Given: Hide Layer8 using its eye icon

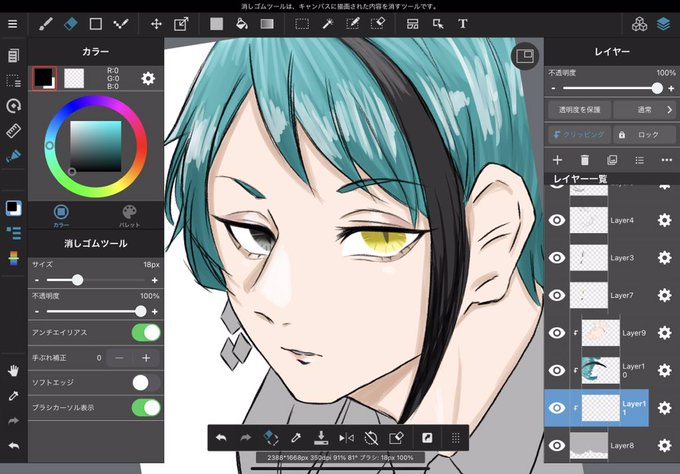Looking at the screenshot, I should [557, 445].
